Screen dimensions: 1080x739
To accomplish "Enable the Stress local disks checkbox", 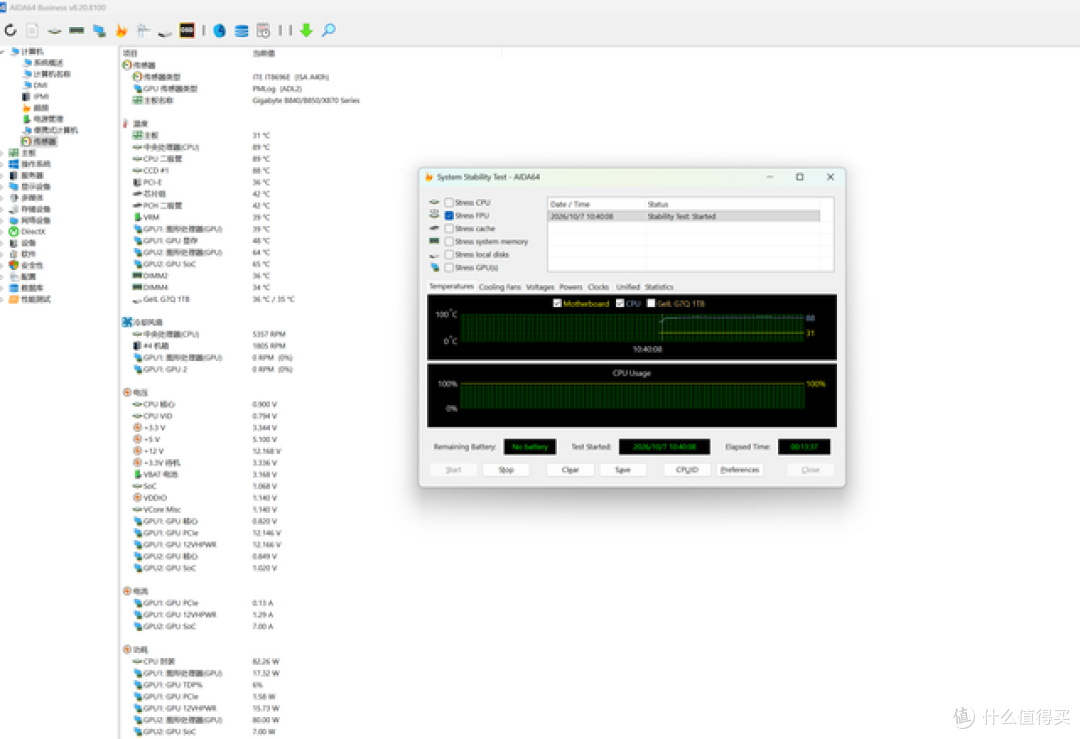I will click(x=449, y=255).
